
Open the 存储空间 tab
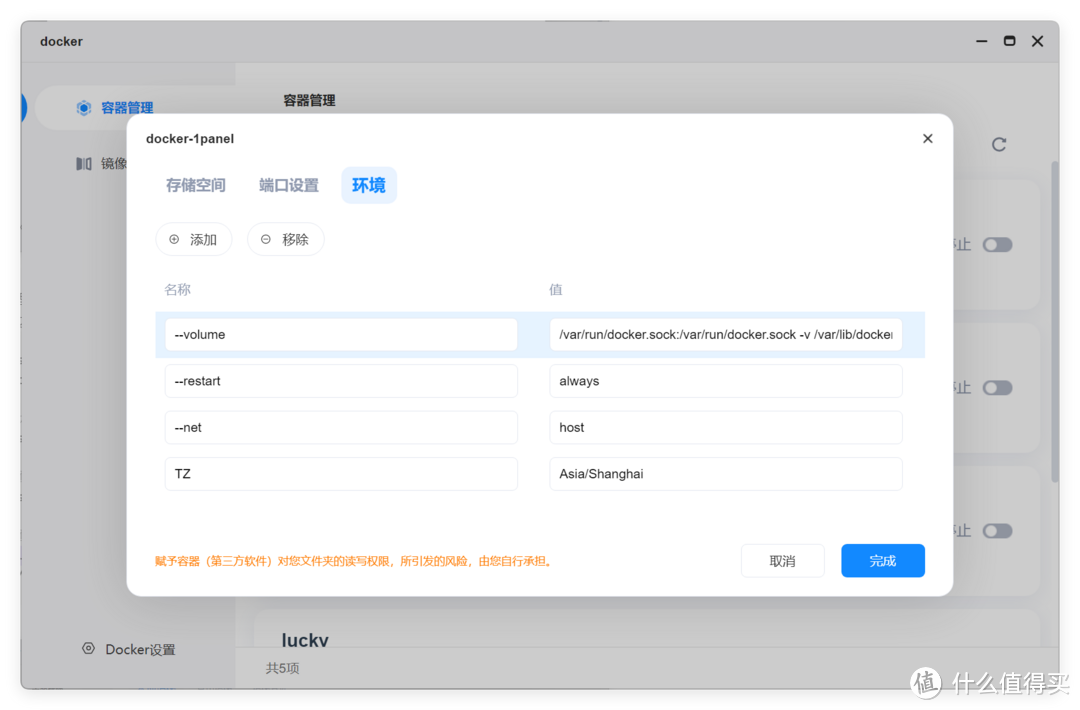pyautogui.click(x=196, y=185)
